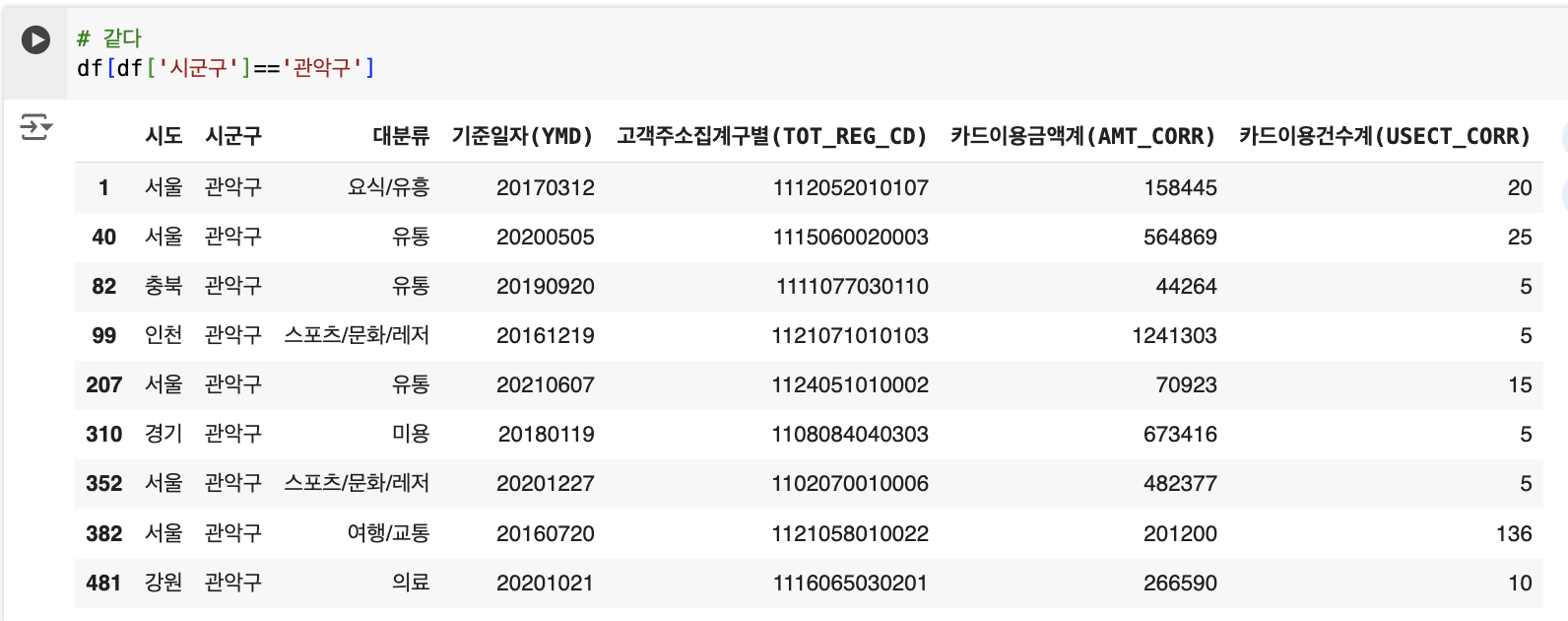Screen dimensions: 1568x621
Task: Click the region code 1108084040303
Action: pos(851,434)
